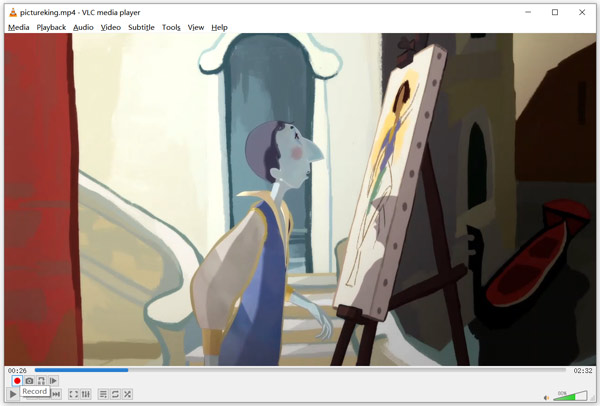
Task: Minimize the VLC window
Action: (x=528, y=12)
